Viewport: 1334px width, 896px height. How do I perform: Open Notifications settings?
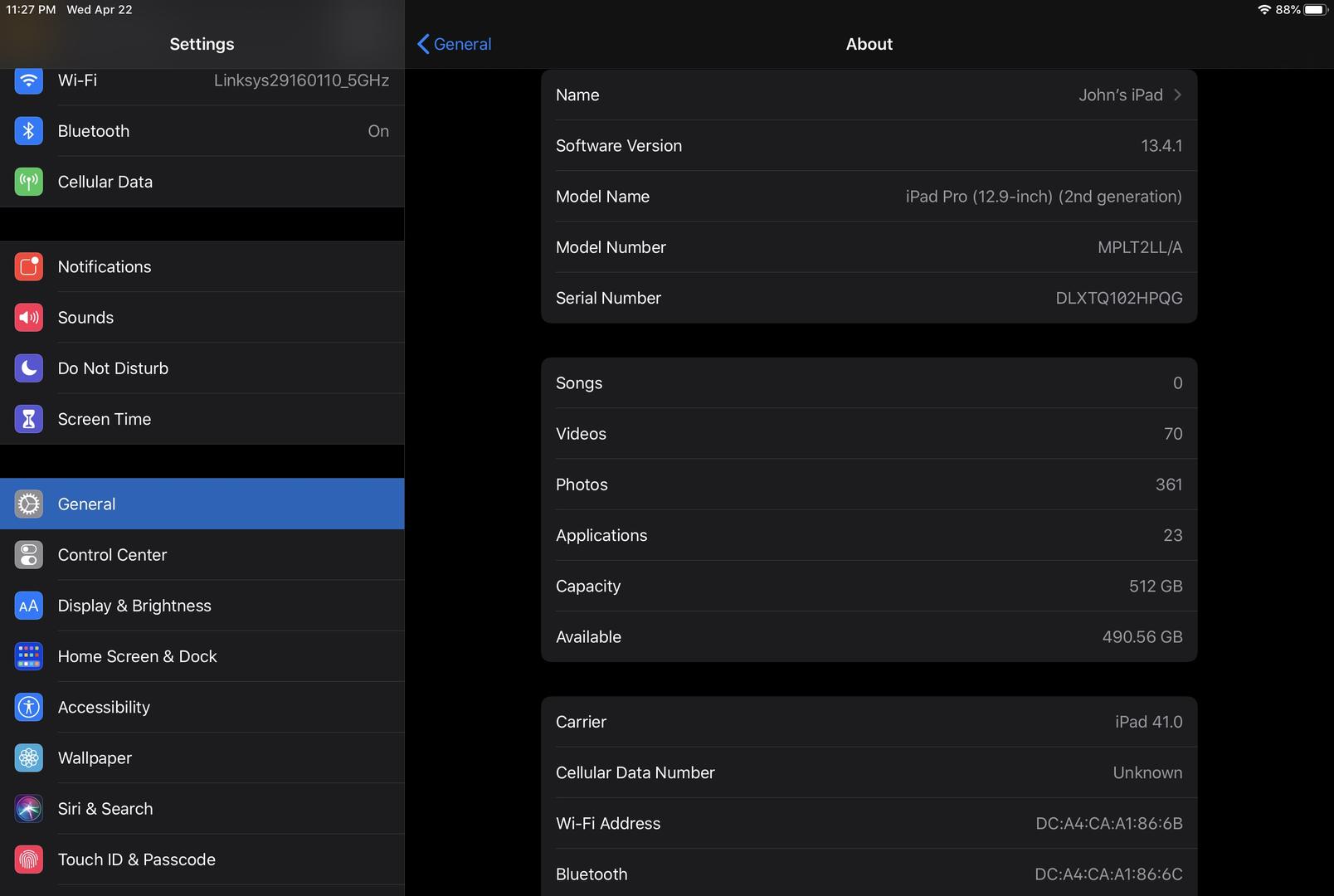tap(202, 266)
